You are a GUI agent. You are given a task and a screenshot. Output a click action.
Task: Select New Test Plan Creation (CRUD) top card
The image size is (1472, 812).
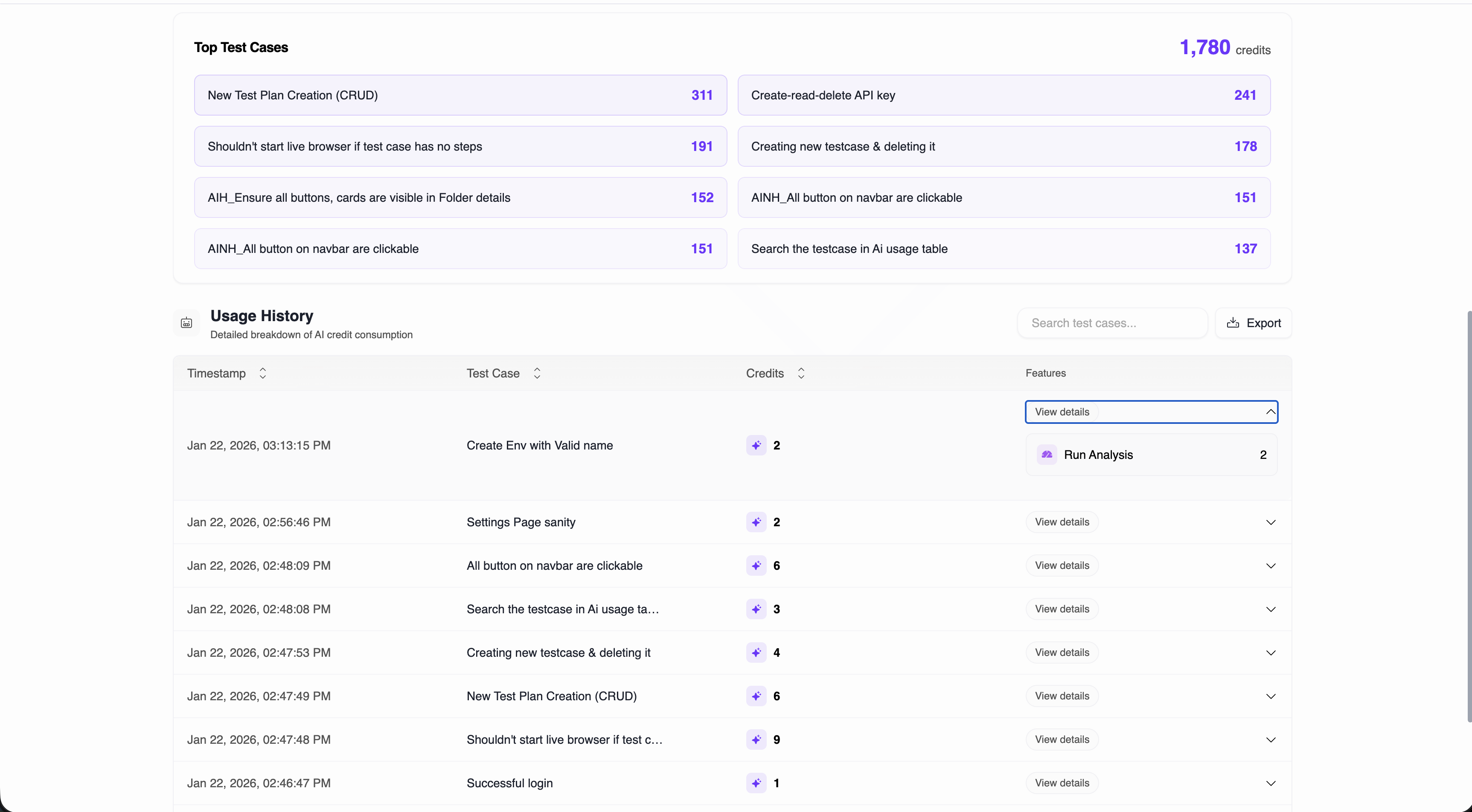[460, 96]
